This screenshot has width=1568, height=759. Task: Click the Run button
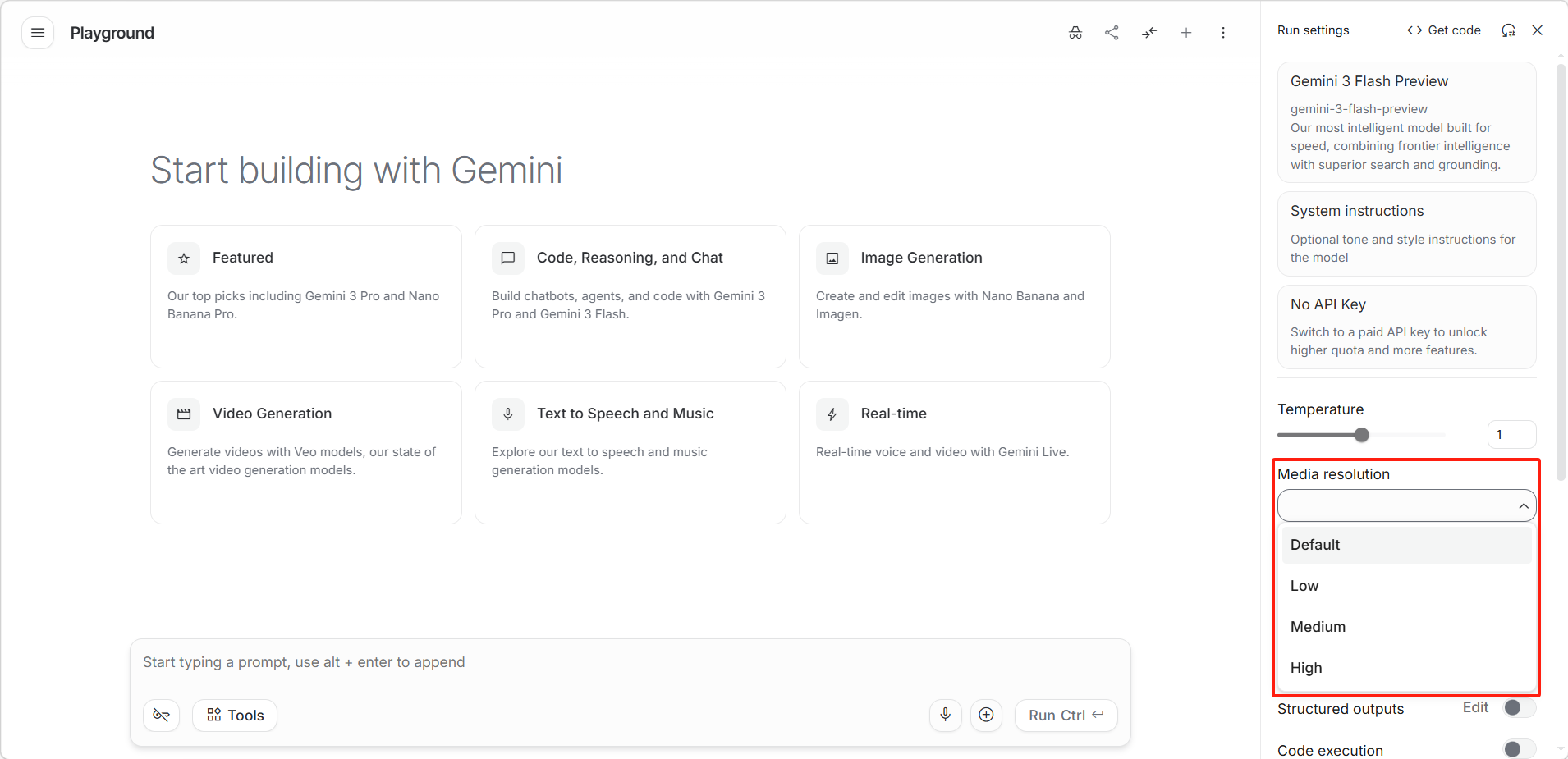tap(1066, 716)
